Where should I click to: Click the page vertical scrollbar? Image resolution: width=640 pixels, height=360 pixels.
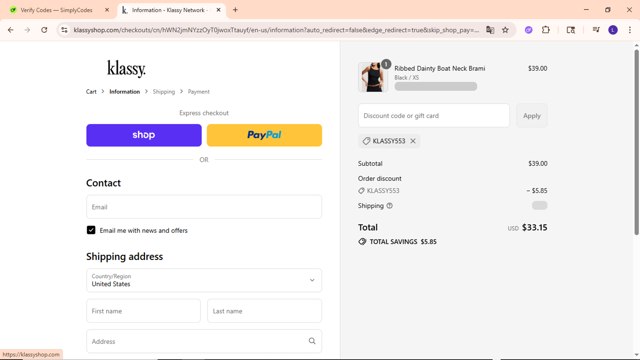click(636, 142)
